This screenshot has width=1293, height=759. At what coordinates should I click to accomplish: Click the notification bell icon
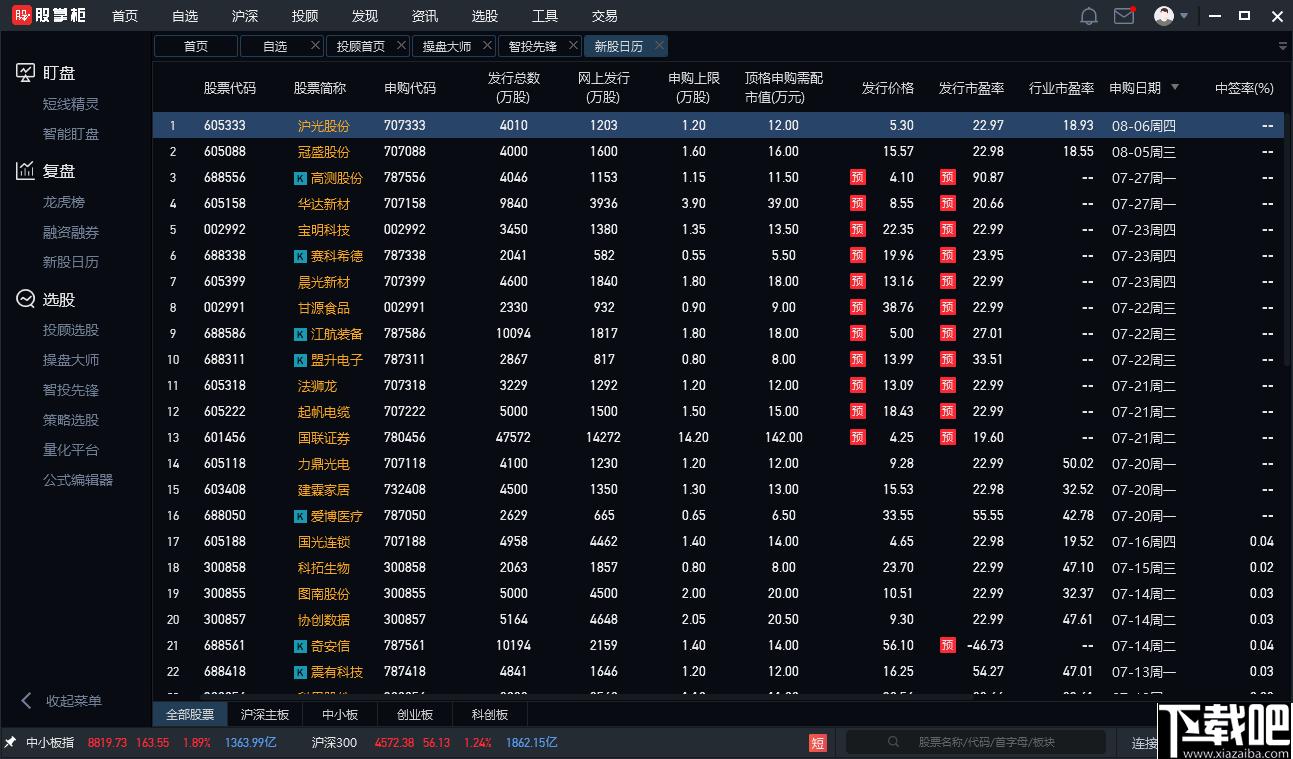click(1089, 16)
